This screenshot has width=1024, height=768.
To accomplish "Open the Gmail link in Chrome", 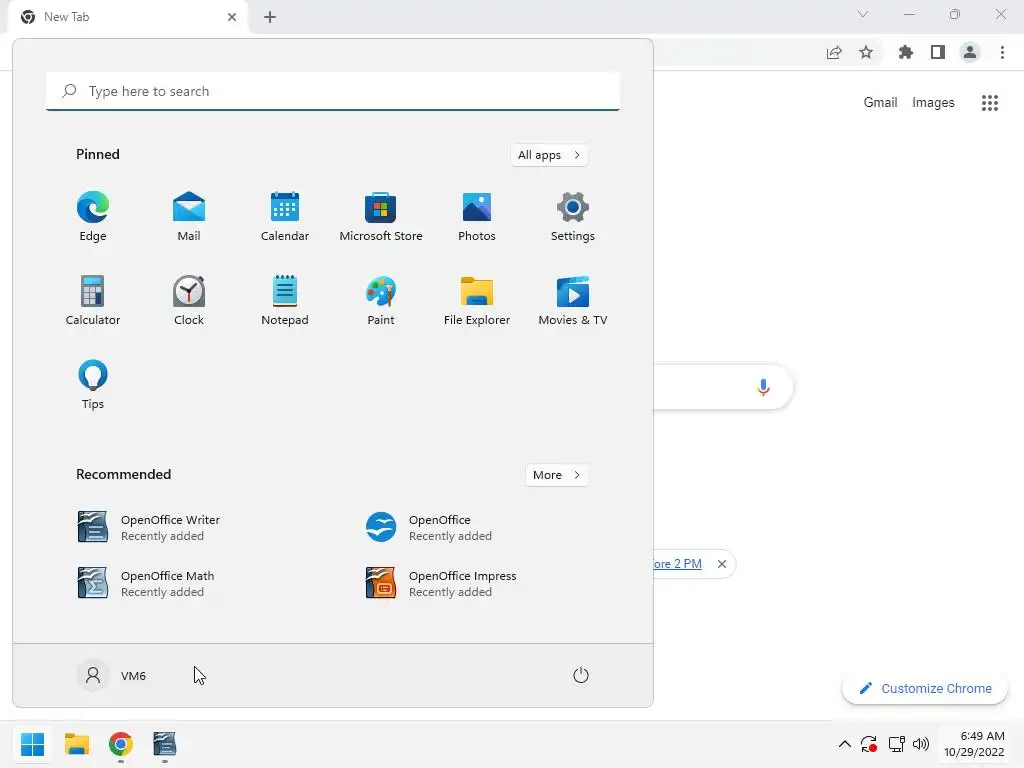I will 880,103.
